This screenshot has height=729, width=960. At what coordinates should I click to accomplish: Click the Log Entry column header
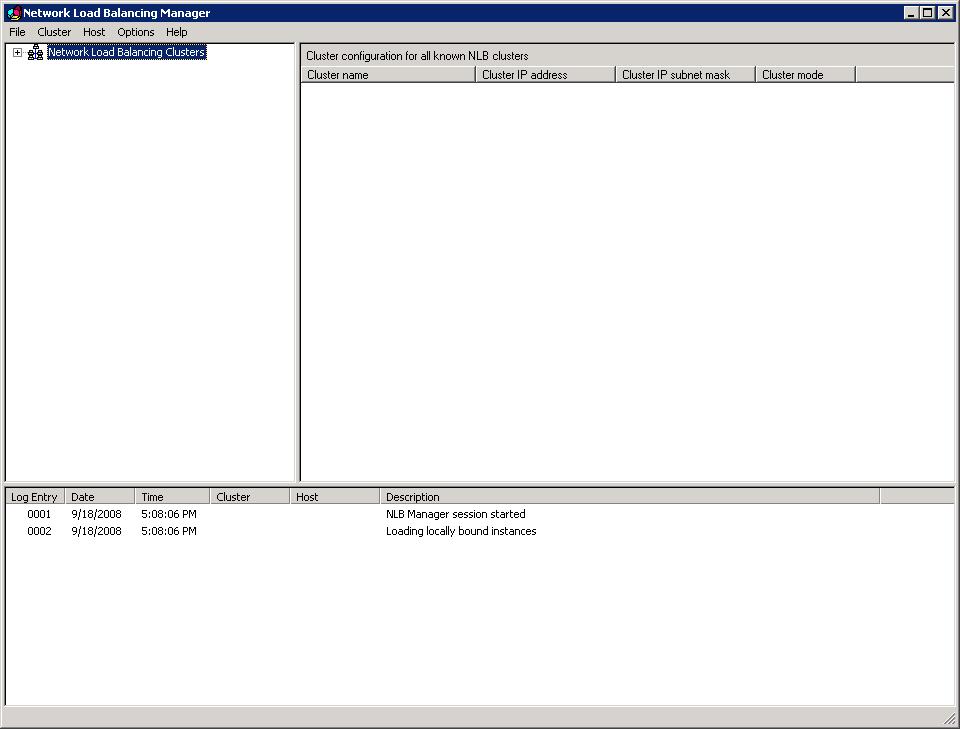34,497
